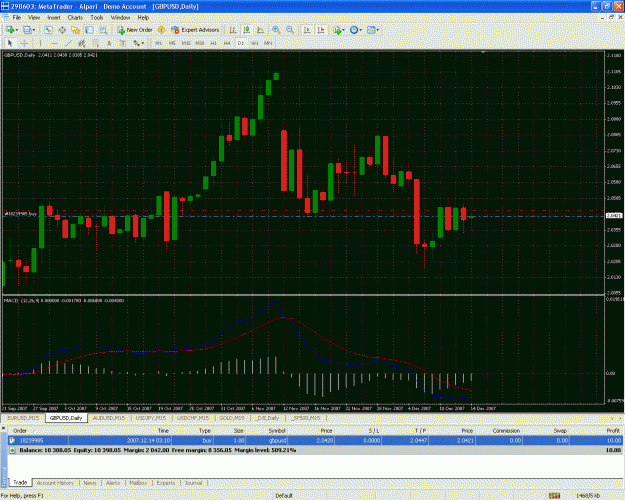Show the Market Watch window icon

[48, 30]
